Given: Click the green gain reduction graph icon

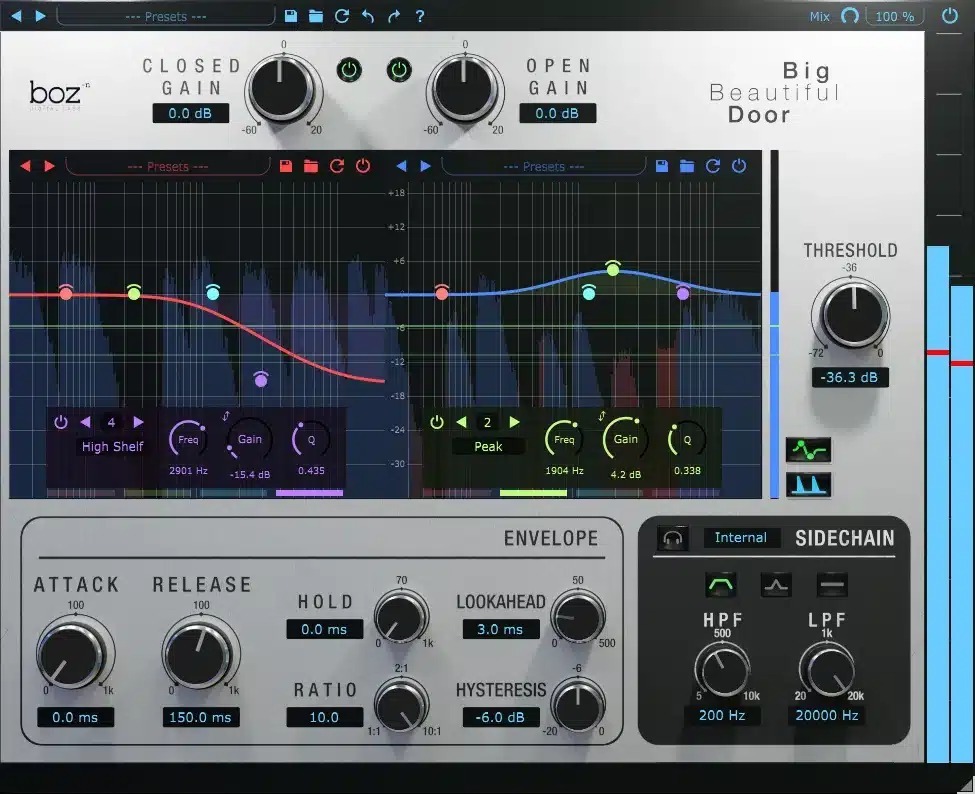Looking at the screenshot, I should pos(807,451).
